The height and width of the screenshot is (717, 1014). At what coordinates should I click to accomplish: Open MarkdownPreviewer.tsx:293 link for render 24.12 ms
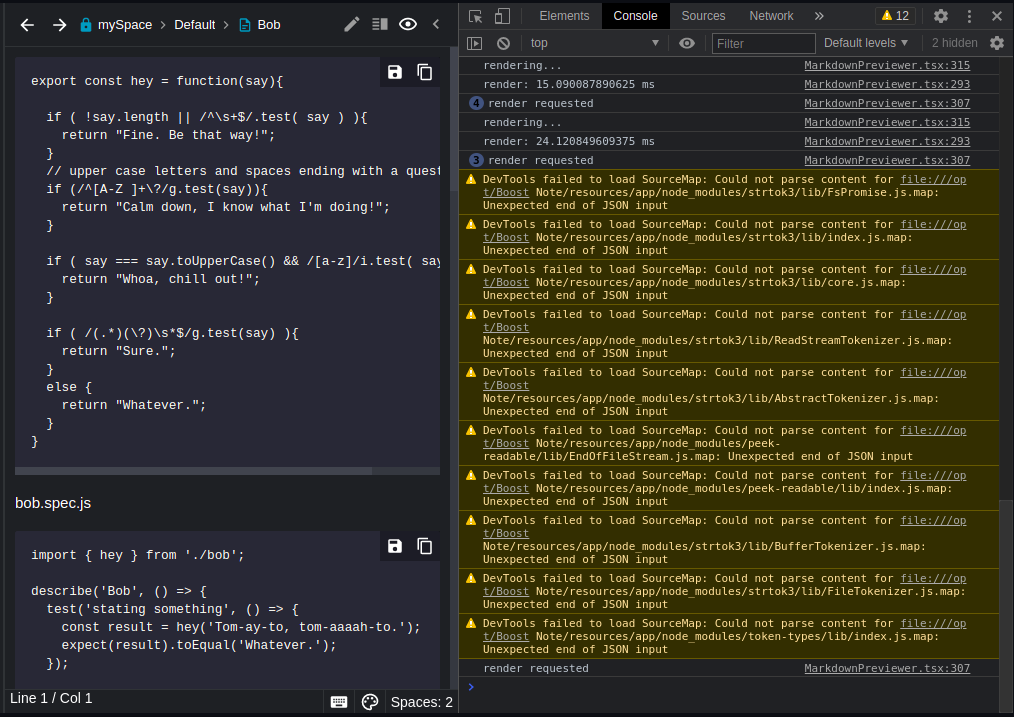pos(887,141)
